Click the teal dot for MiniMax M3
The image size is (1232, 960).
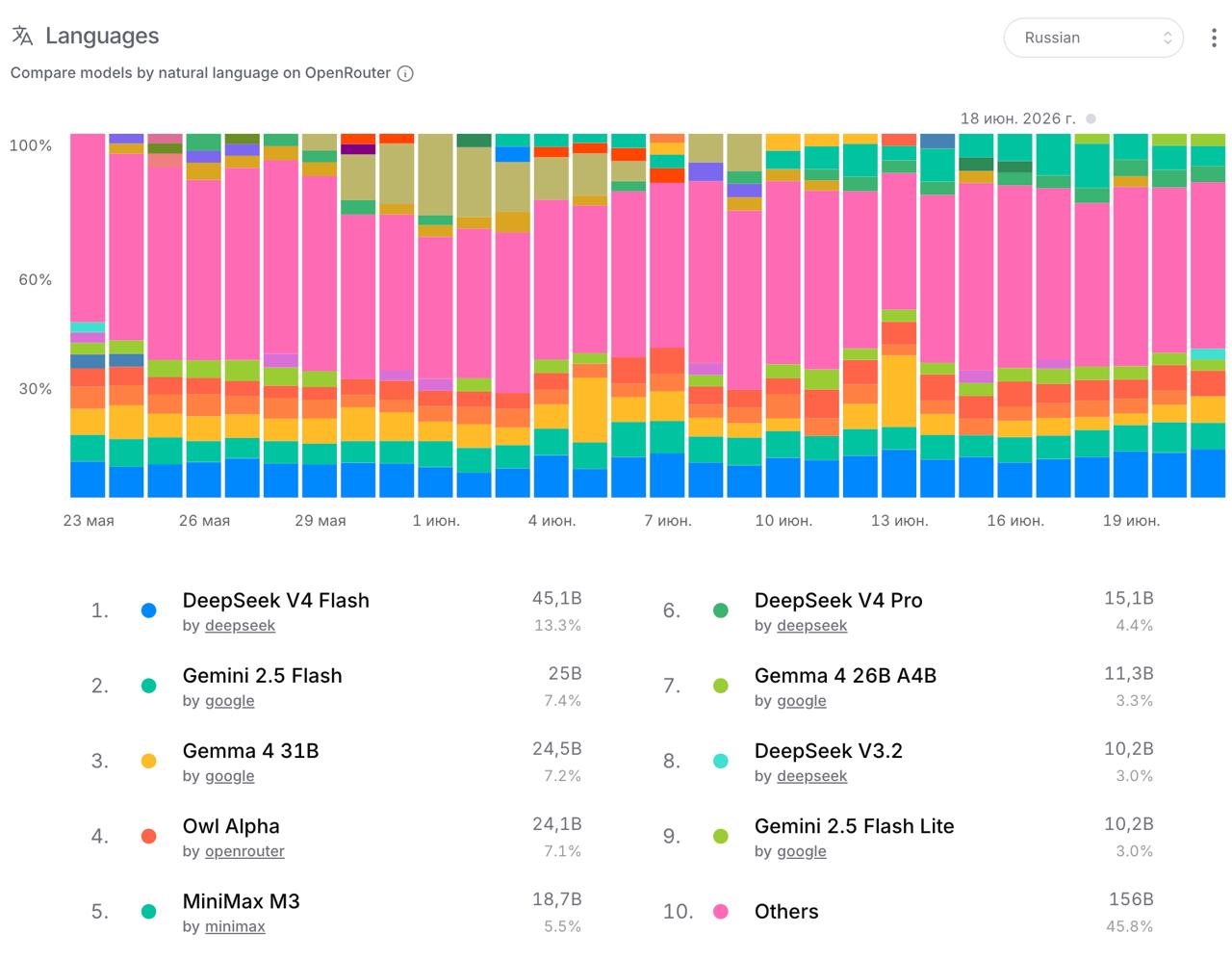tap(148, 911)
